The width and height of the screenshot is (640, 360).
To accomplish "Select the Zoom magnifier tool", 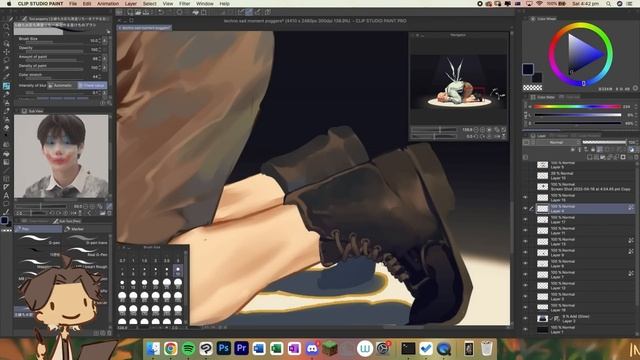I will [6, 27].
